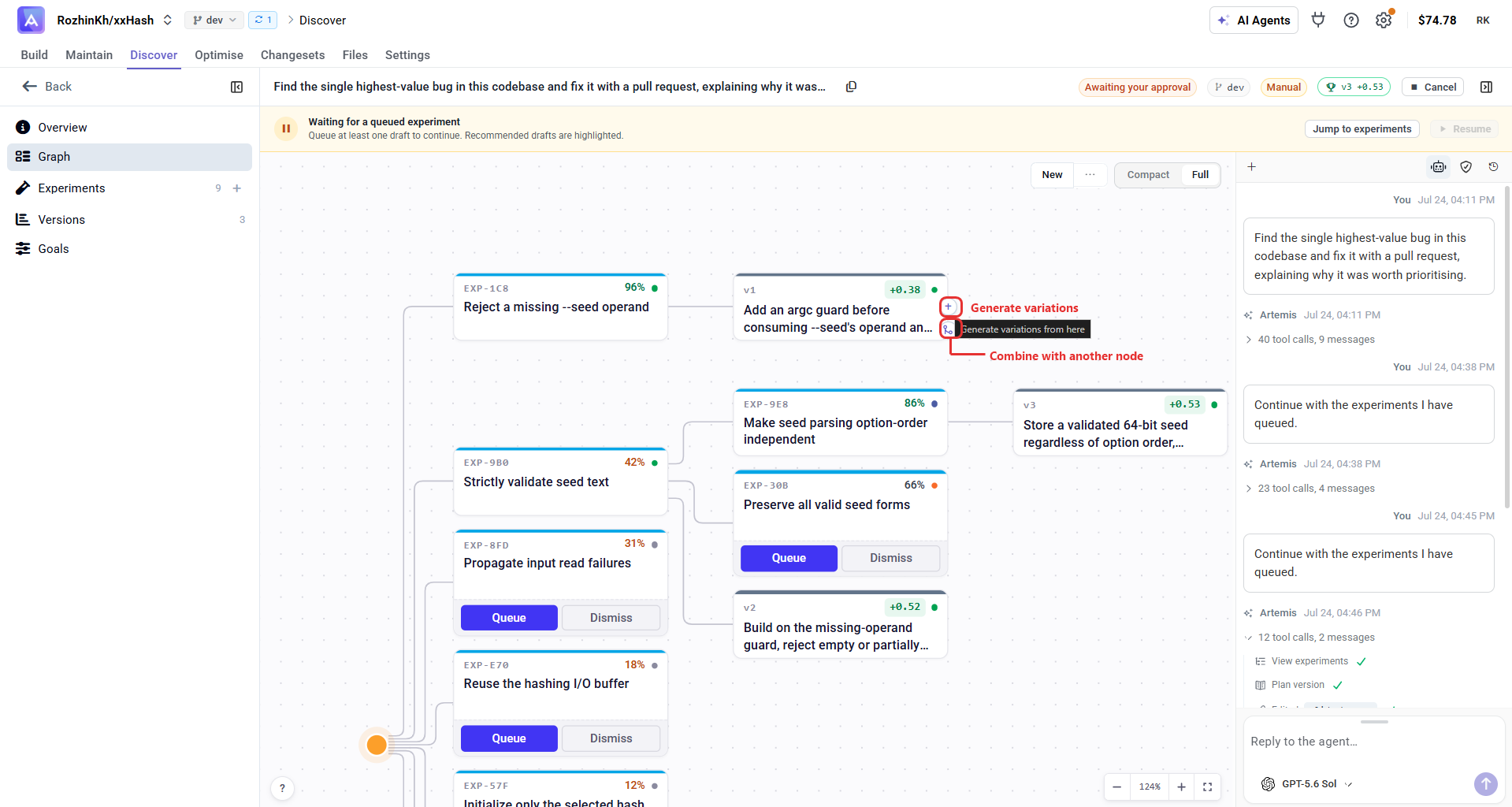The image size is (1512, 807).
Task: Click the Reply to the agent field
Action: (1373, 742)
